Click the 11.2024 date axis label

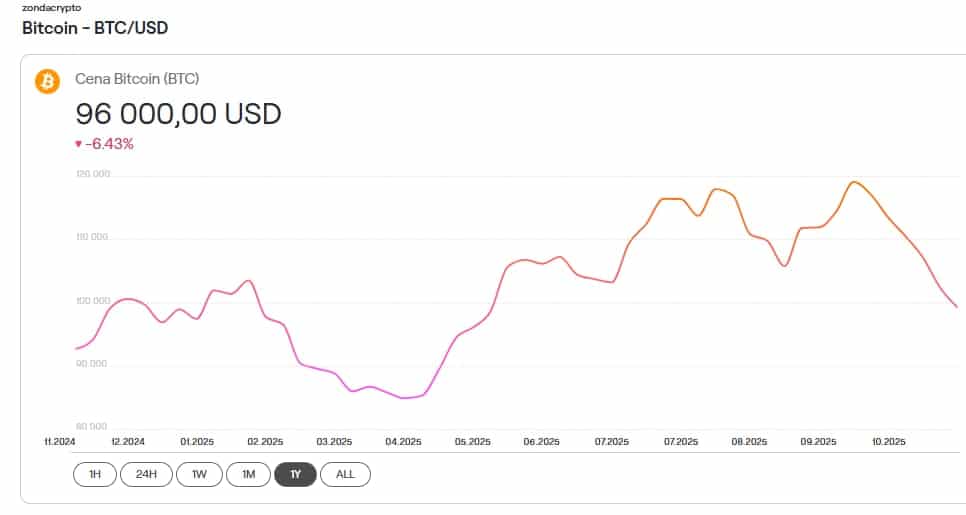pos(59,441)
